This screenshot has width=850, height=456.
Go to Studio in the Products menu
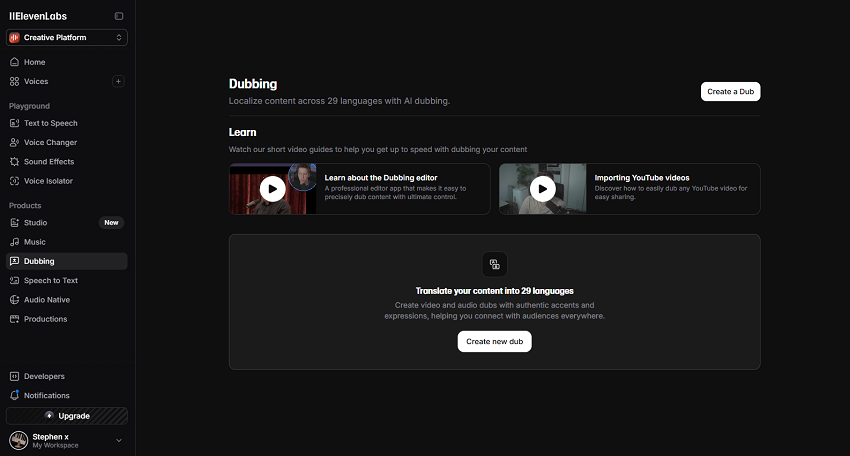[x=35, y=223]
